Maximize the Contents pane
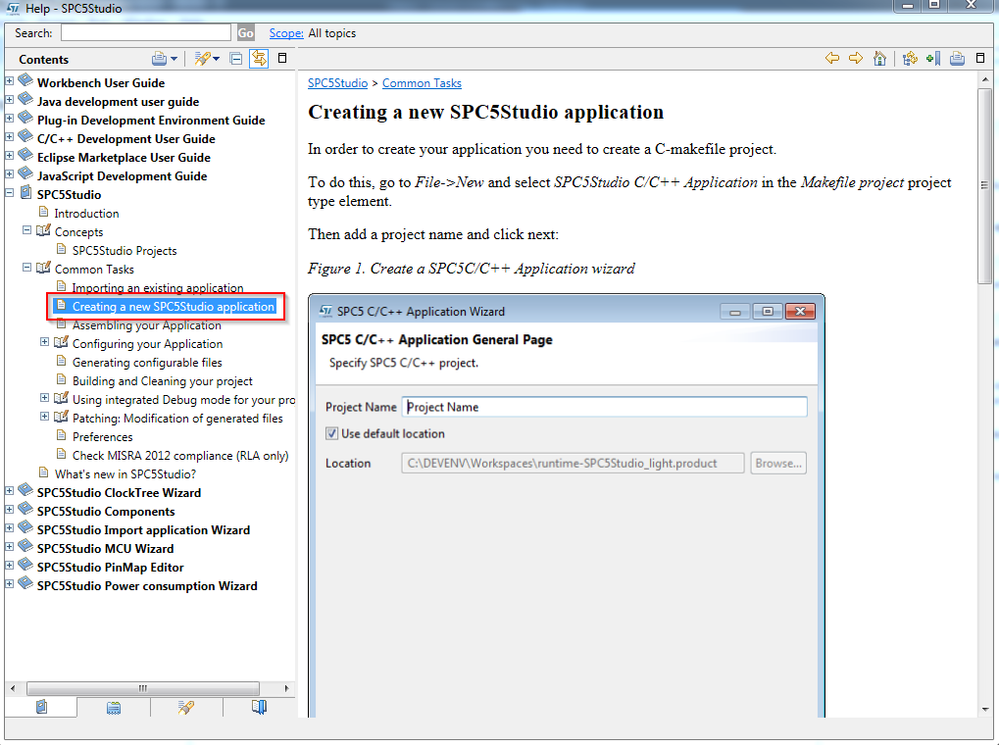This screenshot has width=999, height=745. tap(282, 58)
